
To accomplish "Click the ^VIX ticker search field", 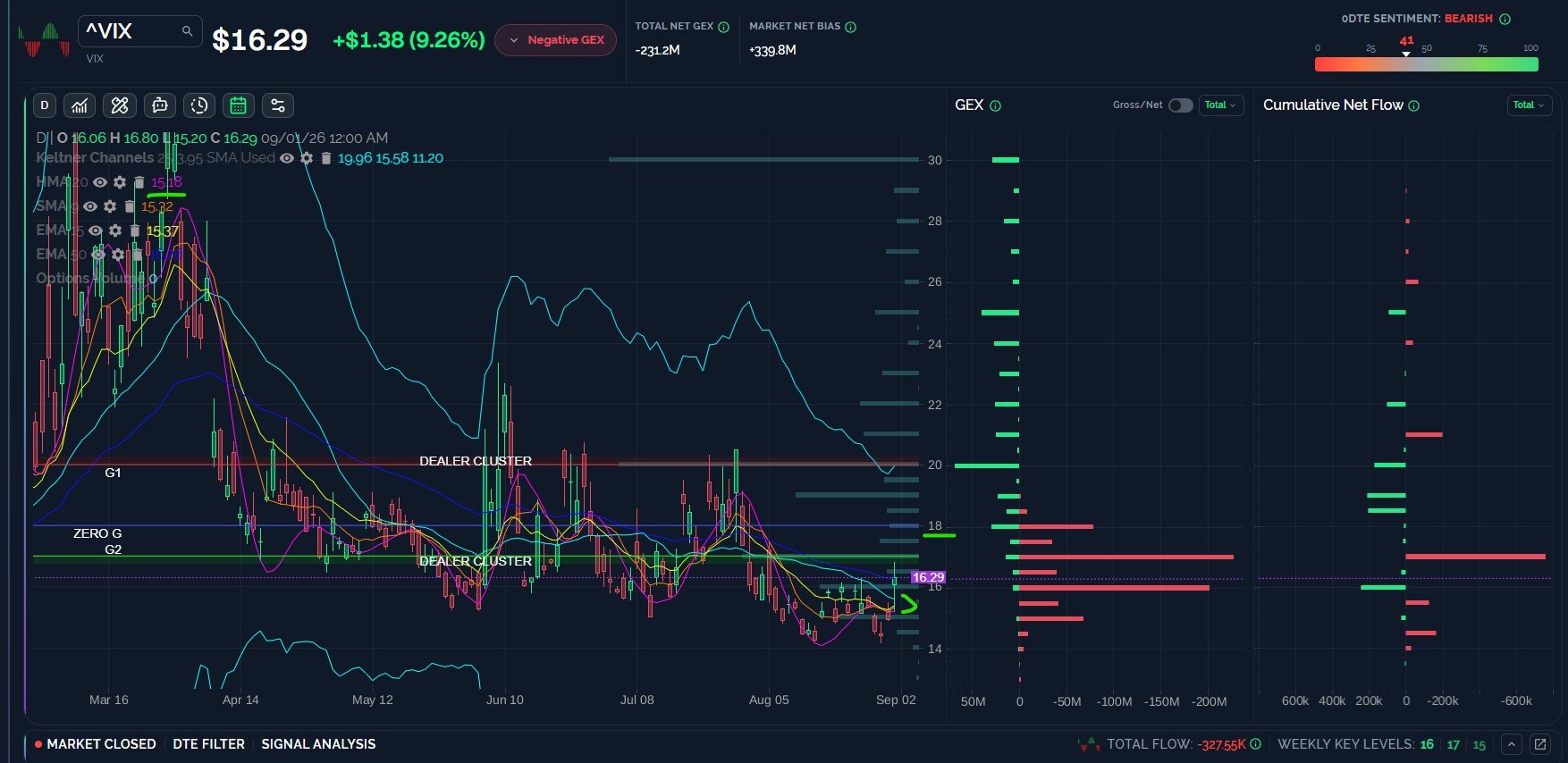I will tap(139, 31).
